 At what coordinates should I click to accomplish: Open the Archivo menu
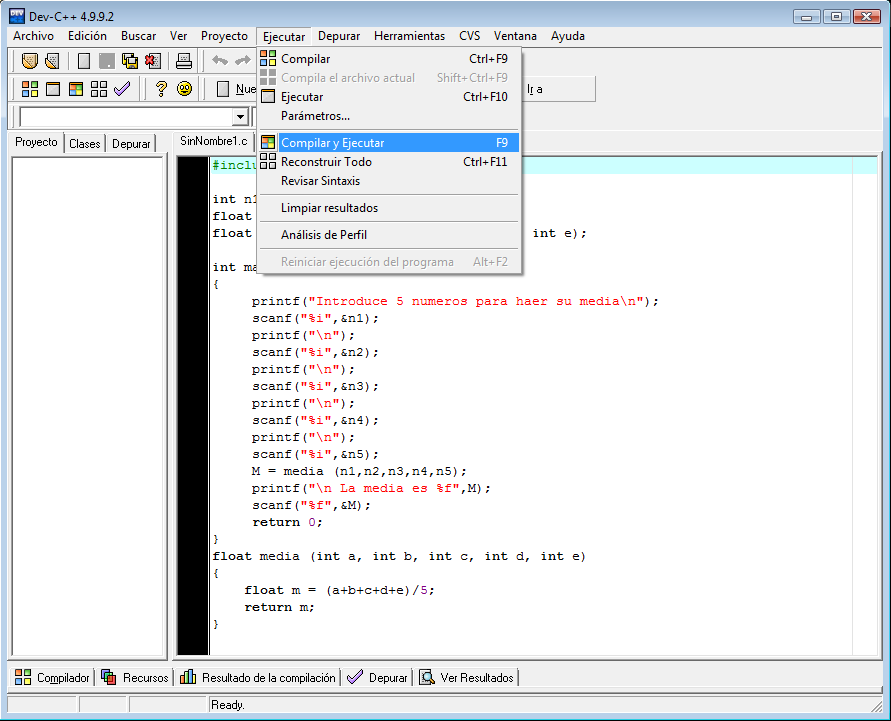pos(34,36)
